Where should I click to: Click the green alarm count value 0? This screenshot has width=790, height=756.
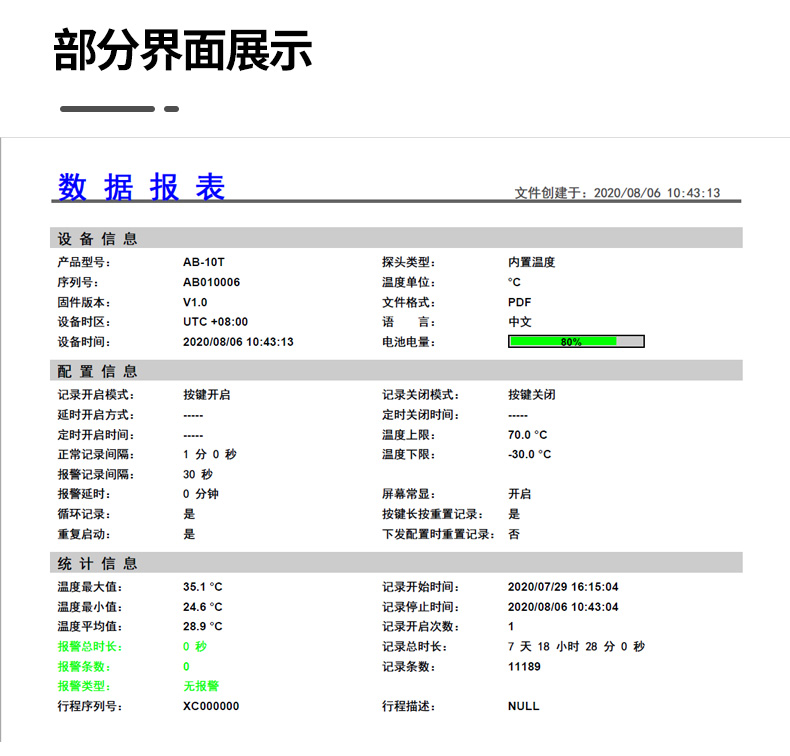coord(186,667)
